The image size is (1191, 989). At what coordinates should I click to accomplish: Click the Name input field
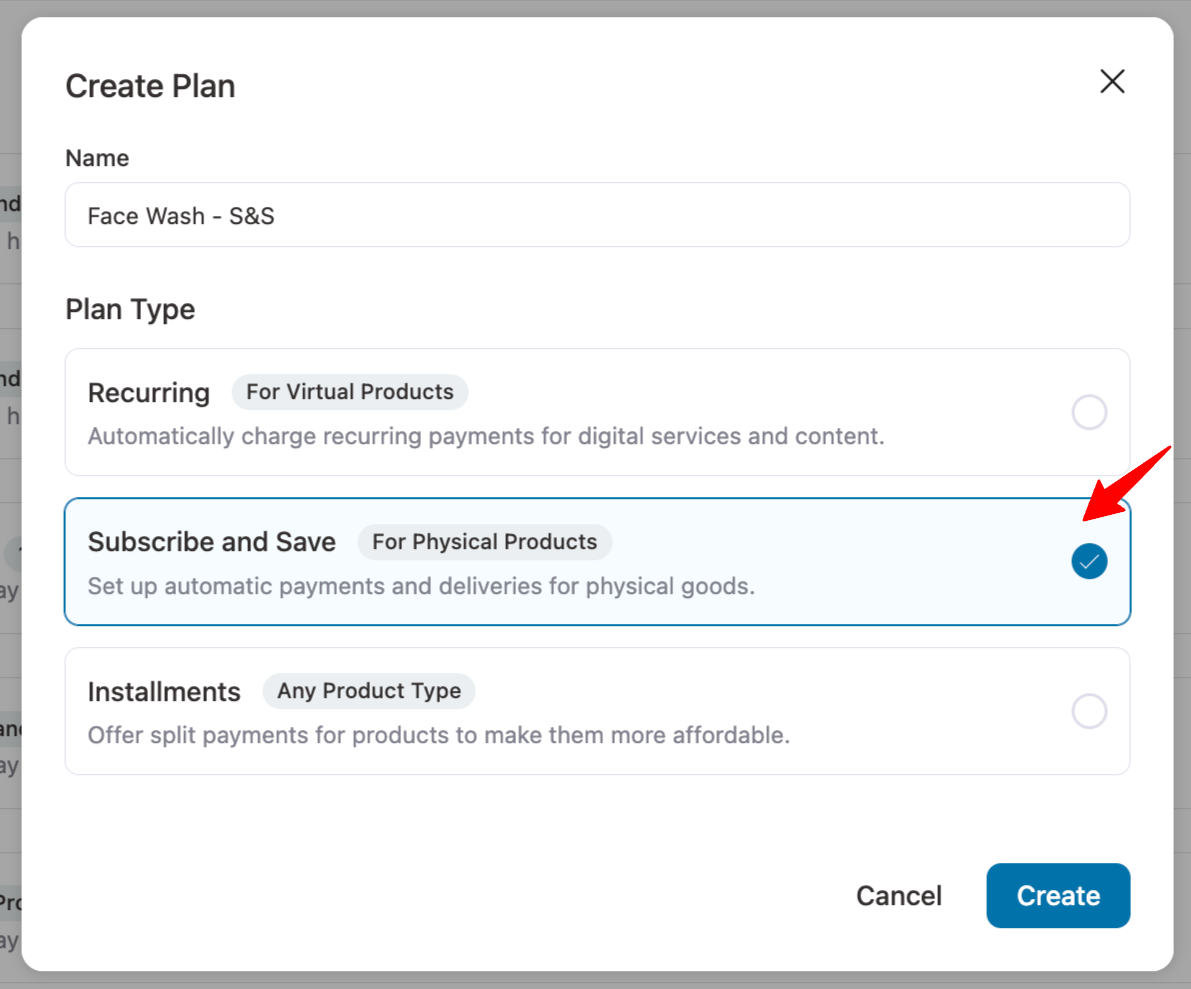(597, 215)
